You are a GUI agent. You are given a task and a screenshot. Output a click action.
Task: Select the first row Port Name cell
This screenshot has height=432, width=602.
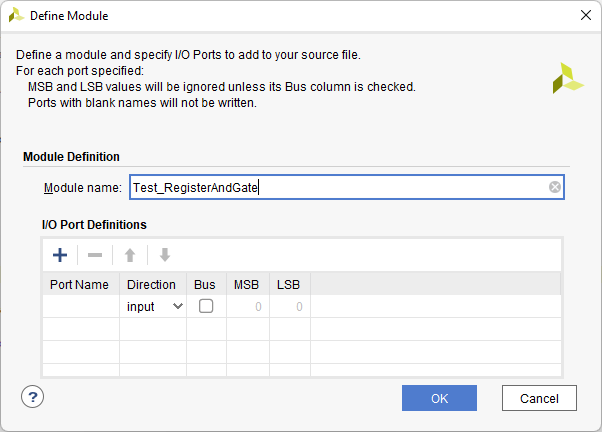81,306
